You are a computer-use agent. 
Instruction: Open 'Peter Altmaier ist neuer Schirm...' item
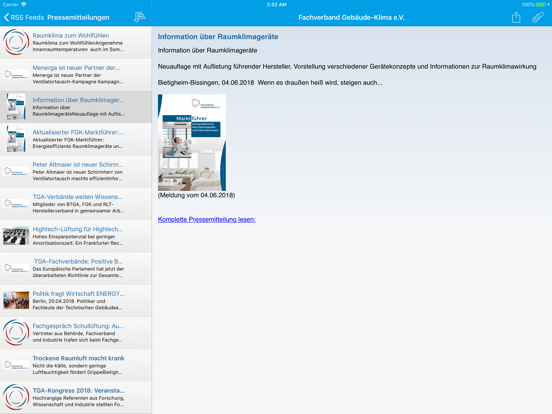click(x=76, y=171)
